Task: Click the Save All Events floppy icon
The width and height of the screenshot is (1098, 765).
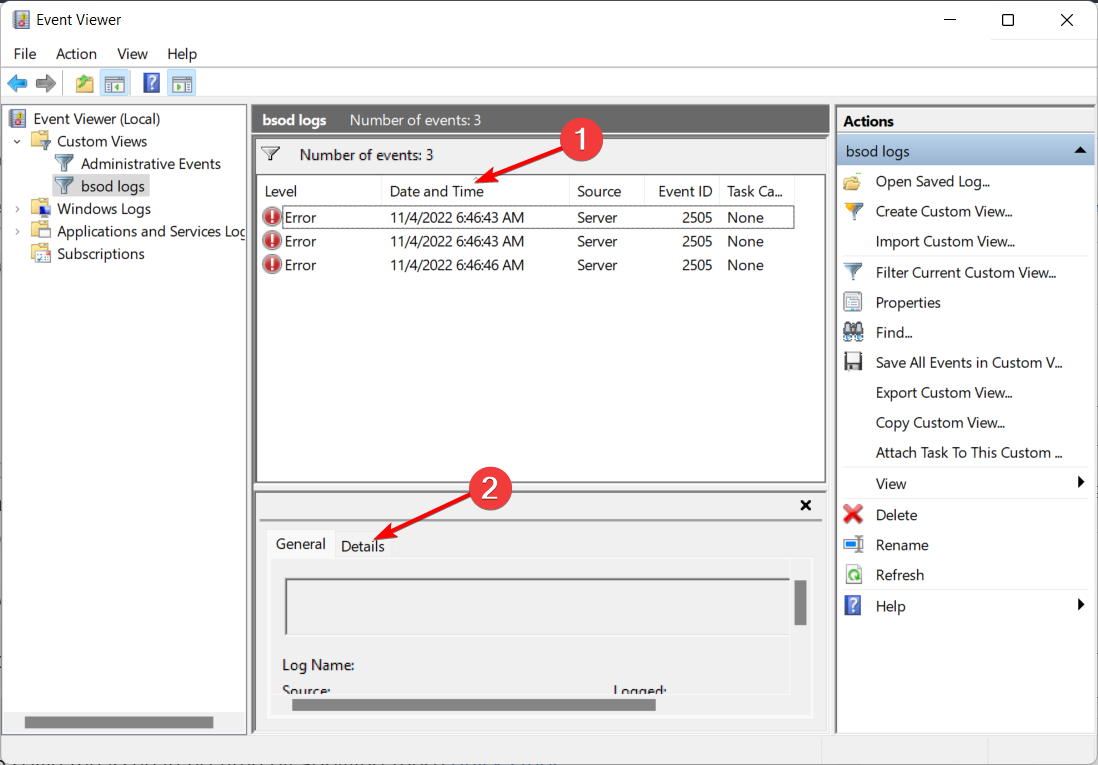Action: [853, 362]
